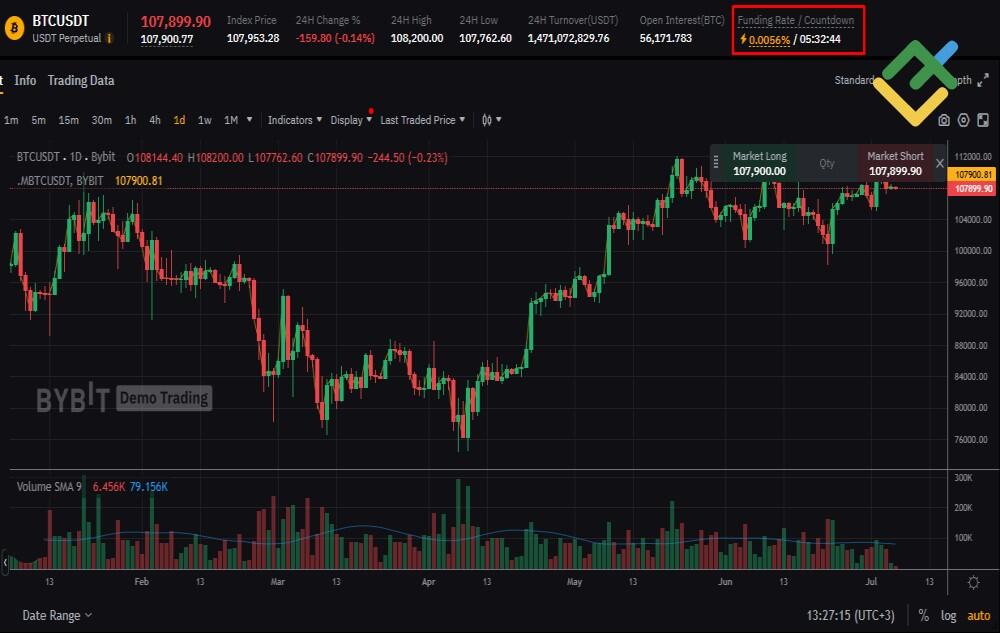Image resolution: width=1000 pixels, height=633 pixels.
Task: Grab the order panel drag handle
Action: pos(716,163)
